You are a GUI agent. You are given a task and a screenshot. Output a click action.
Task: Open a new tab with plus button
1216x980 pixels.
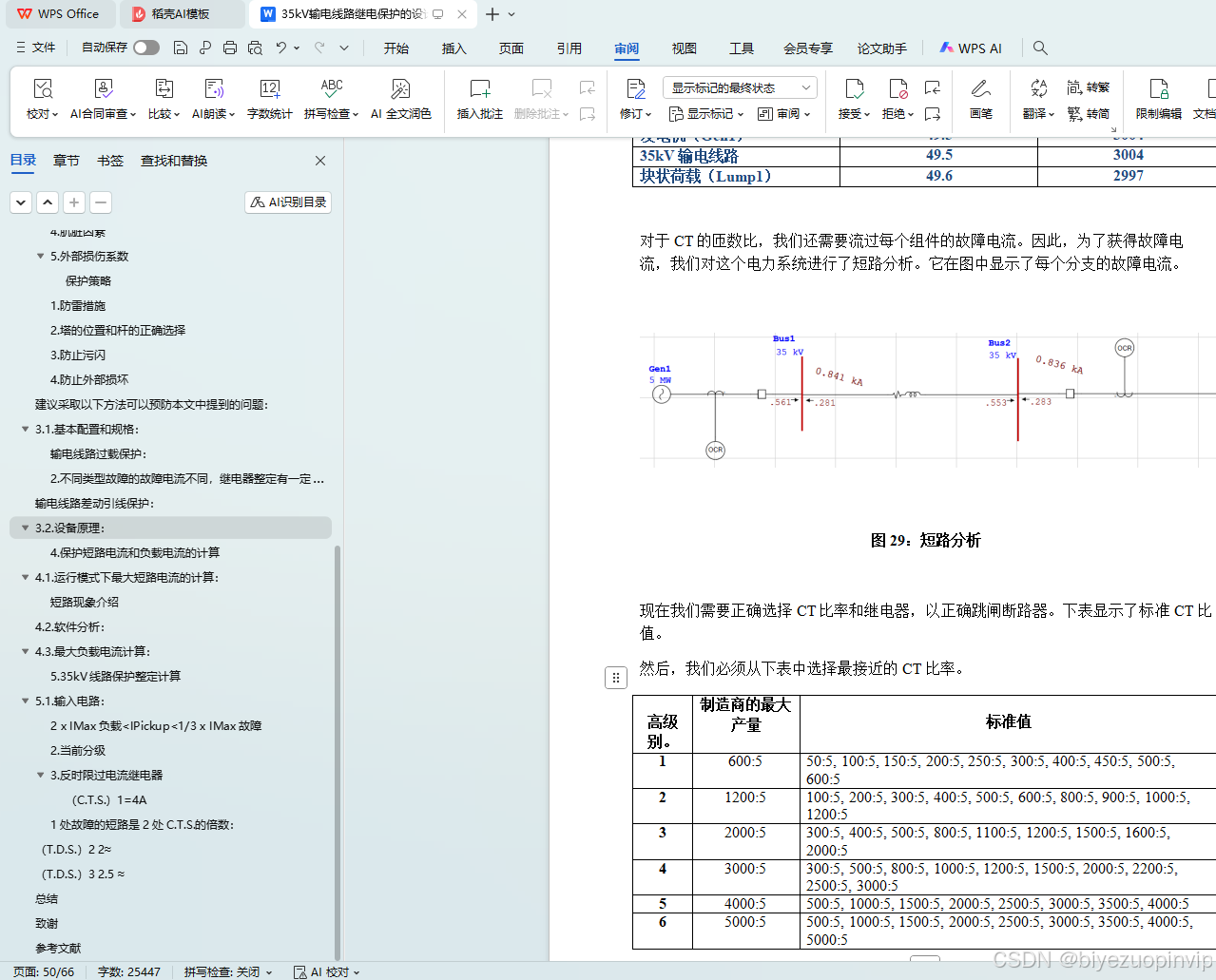coord(492,14)
